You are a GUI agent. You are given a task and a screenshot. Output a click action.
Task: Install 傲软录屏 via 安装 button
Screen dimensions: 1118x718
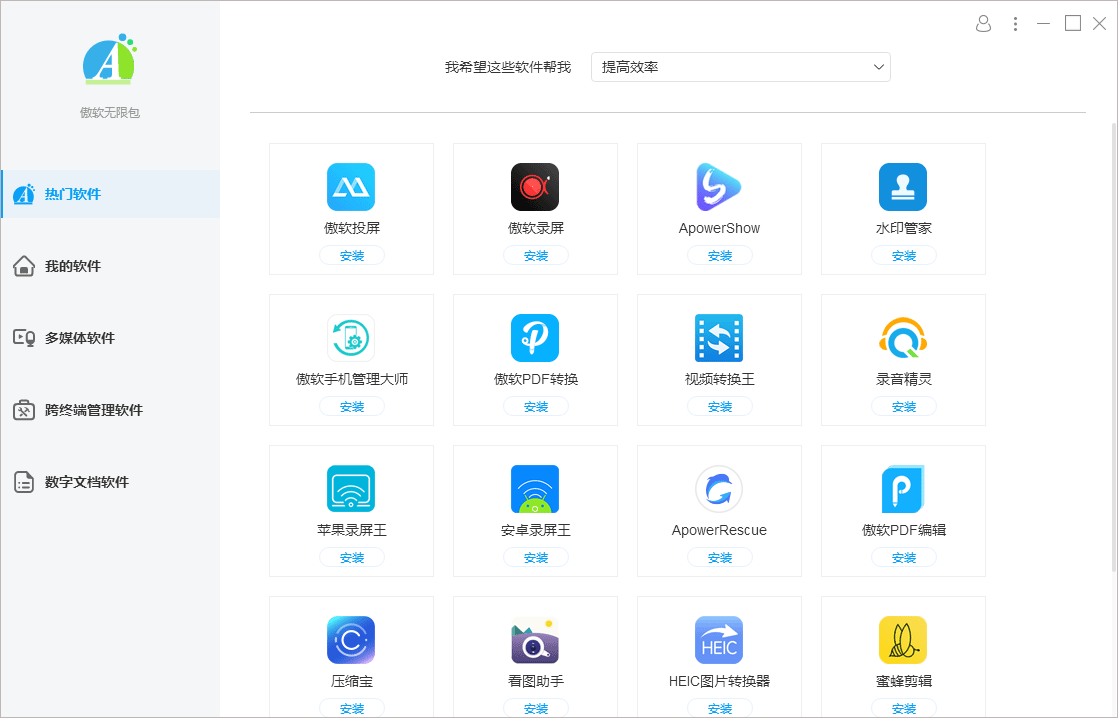coord(535,255)
